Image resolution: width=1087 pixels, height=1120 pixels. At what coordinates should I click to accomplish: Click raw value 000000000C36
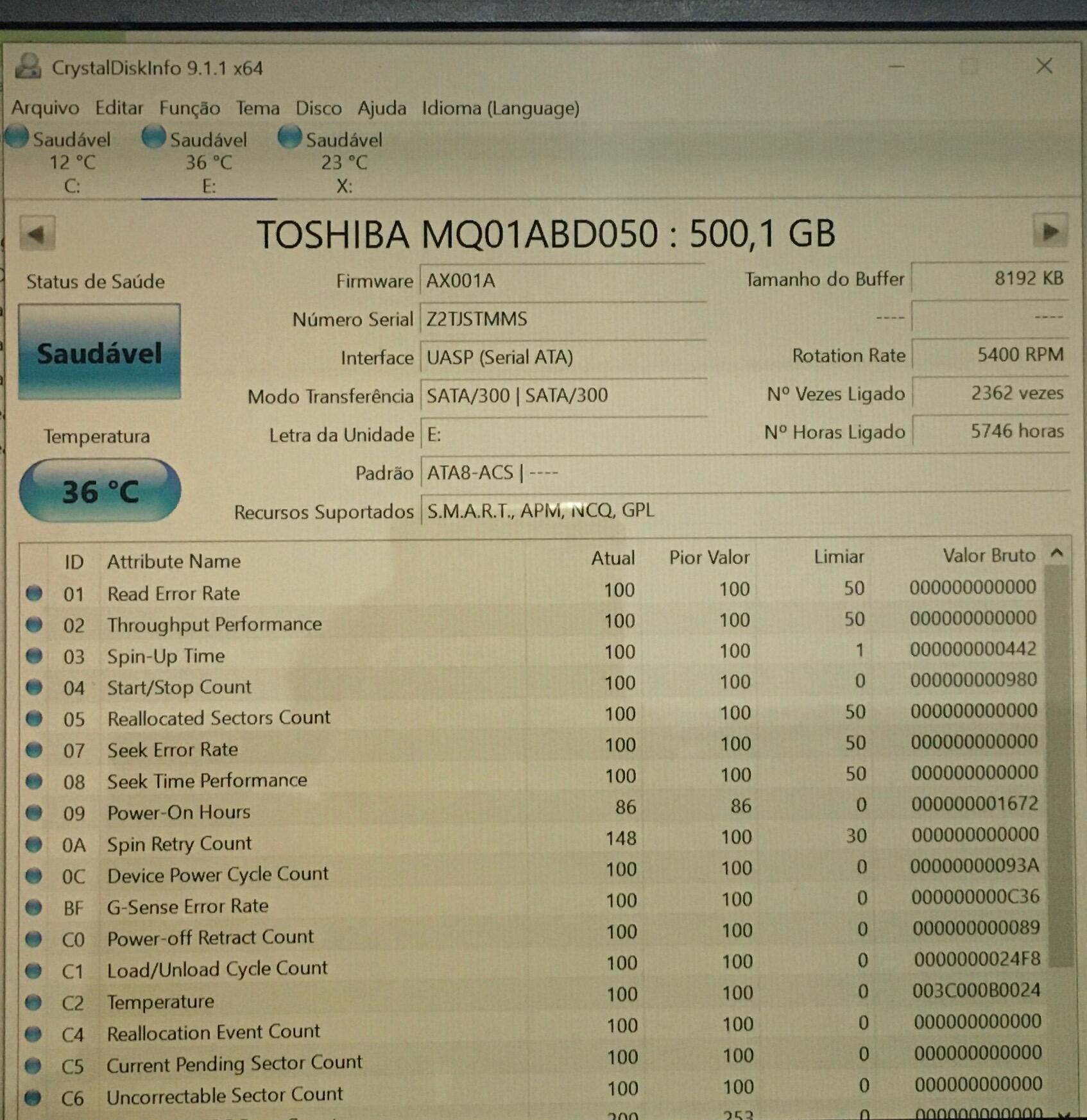point(975,897)
